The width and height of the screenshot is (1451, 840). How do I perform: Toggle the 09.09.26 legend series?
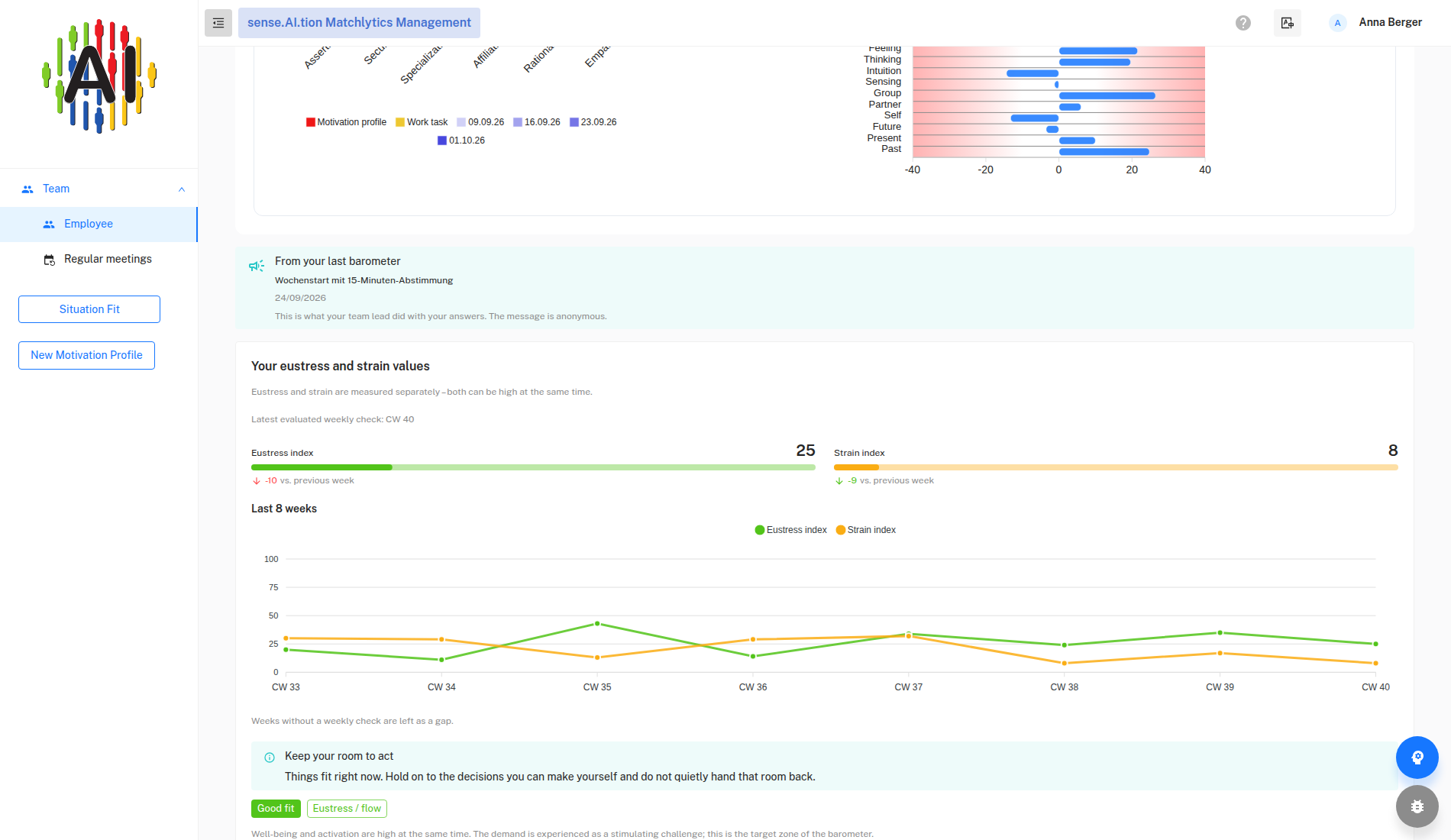480,122
